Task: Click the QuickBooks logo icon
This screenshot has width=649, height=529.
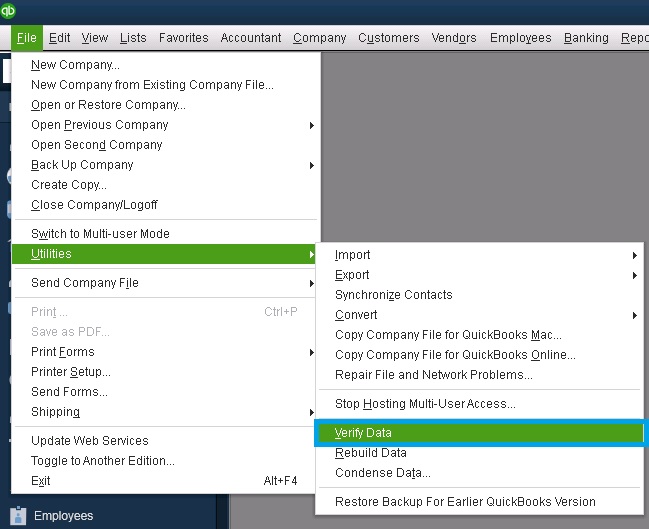Action: [x=8, y=10]
